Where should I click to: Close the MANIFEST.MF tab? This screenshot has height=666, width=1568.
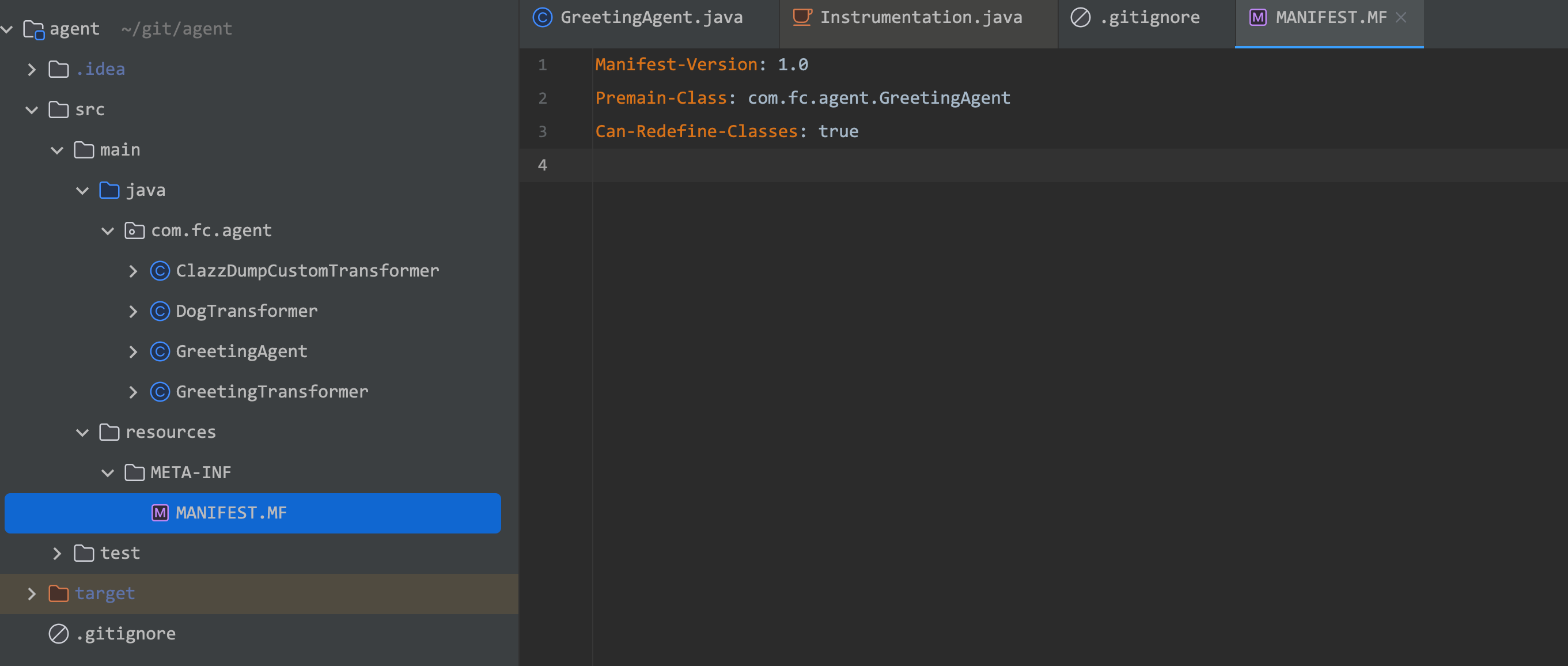click(x=1401, y=17)
